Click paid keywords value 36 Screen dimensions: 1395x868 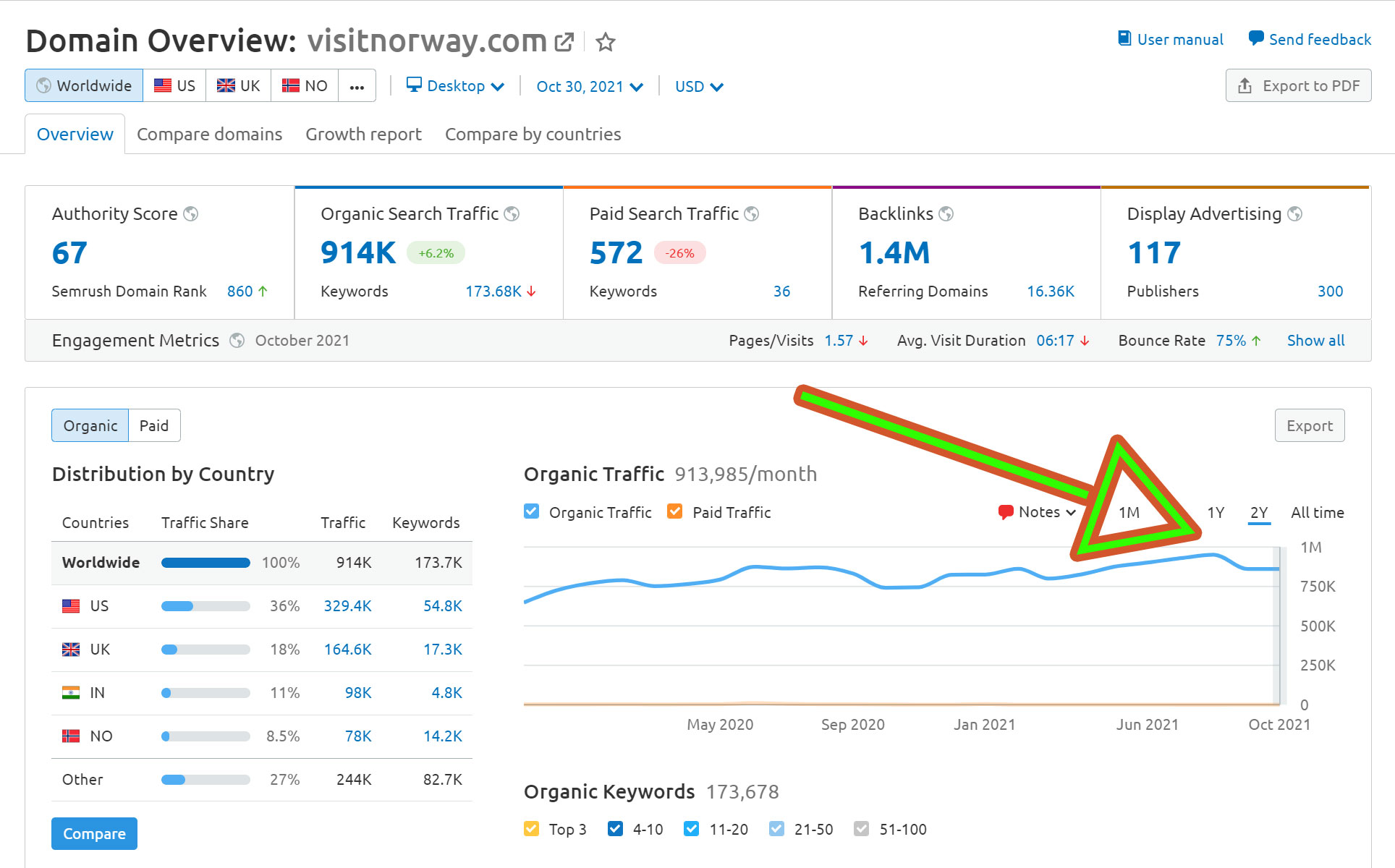point(781,291)
